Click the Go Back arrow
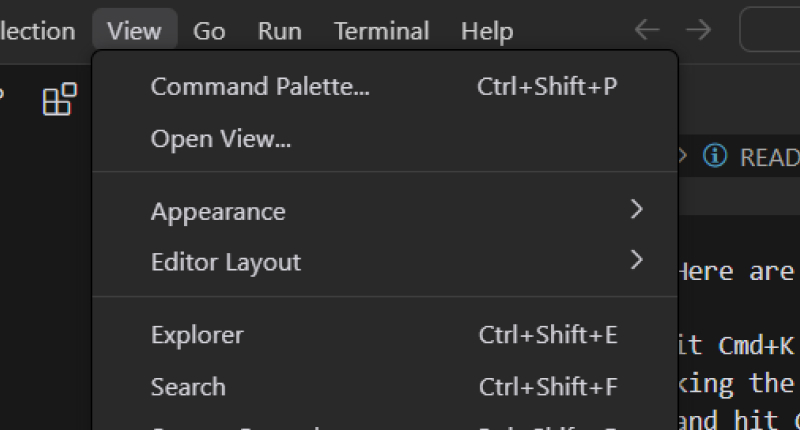The height and width of the screenshot is (430, 800). pos(647,30)
